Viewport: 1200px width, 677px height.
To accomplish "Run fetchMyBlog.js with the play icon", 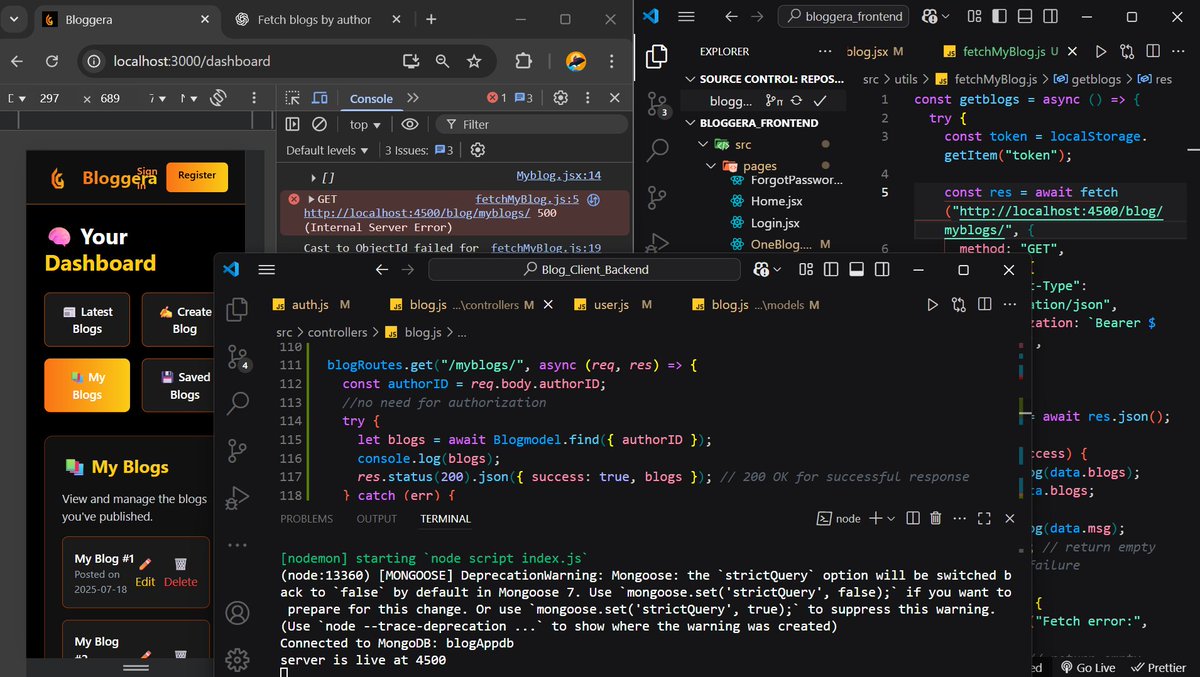I will 1100,51.
